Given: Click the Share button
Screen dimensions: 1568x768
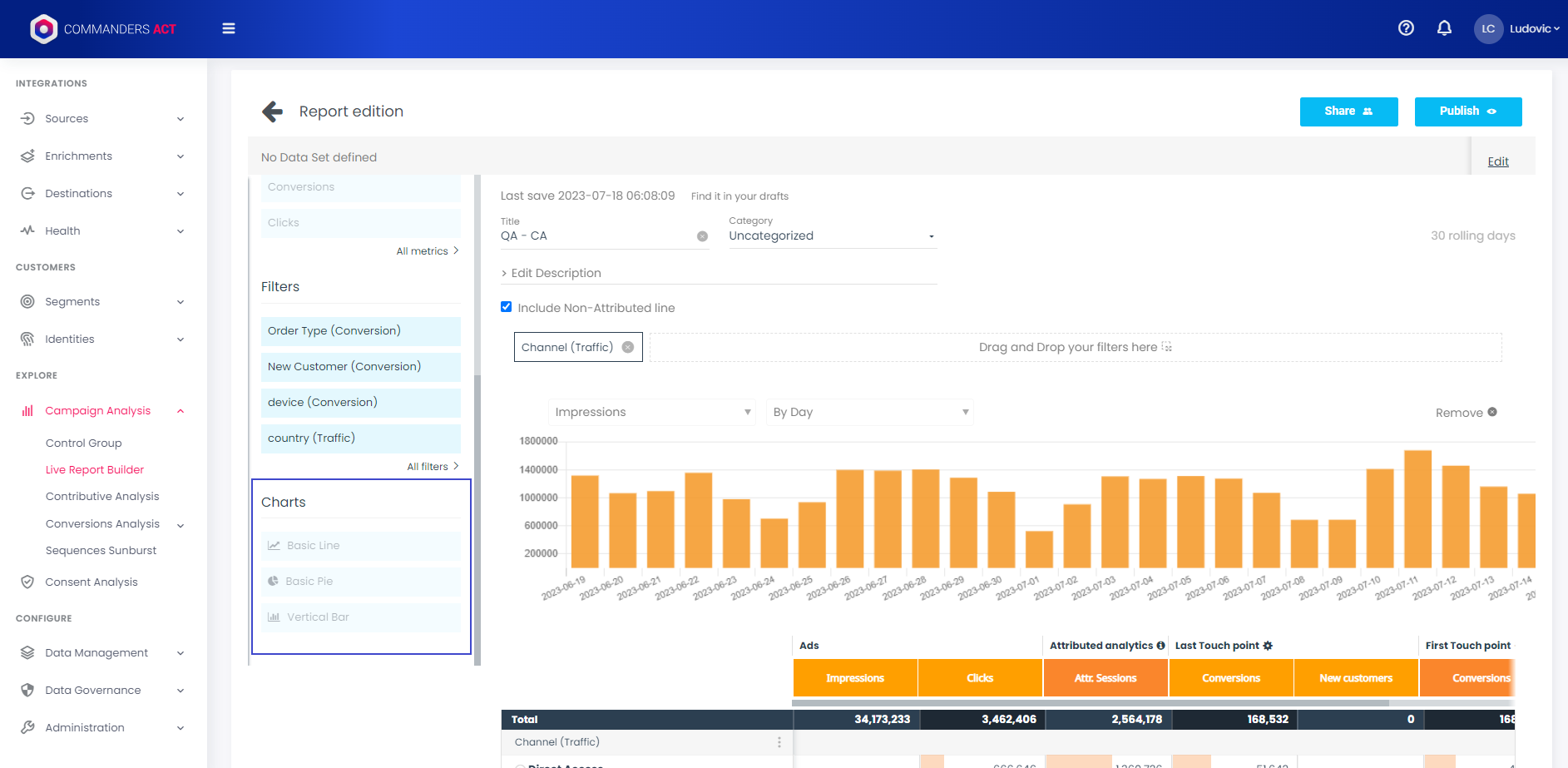Looking at the screenshot, I should point(1348,111).
